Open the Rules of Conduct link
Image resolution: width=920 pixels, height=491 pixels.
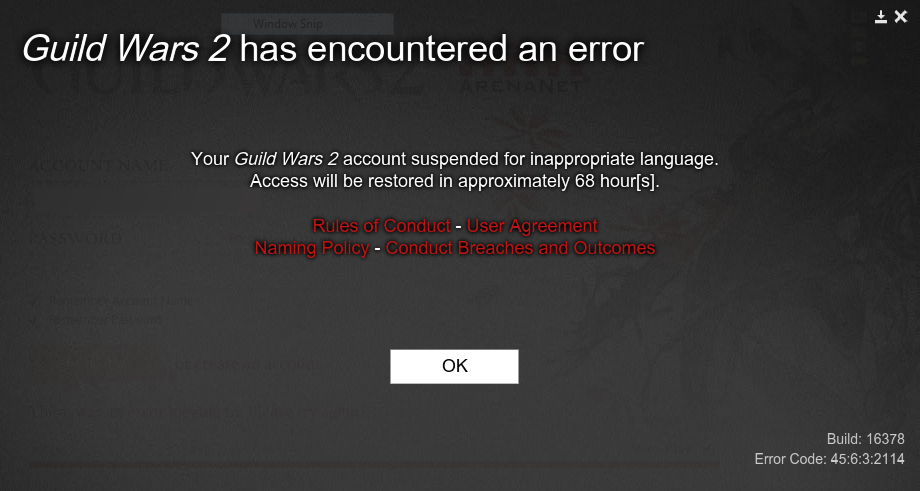coord(381,226)
